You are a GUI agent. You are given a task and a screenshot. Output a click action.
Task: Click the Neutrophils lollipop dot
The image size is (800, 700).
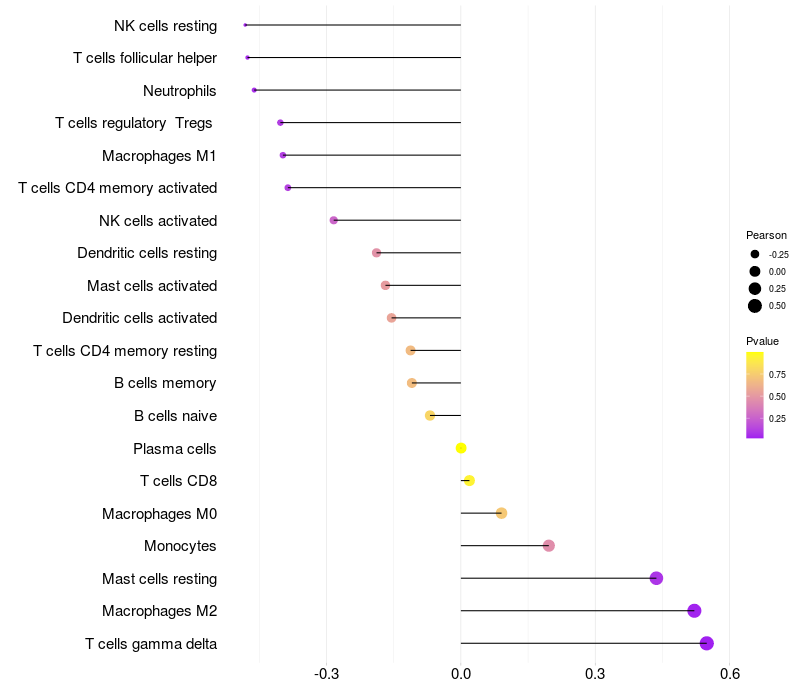tap(254, 90)
